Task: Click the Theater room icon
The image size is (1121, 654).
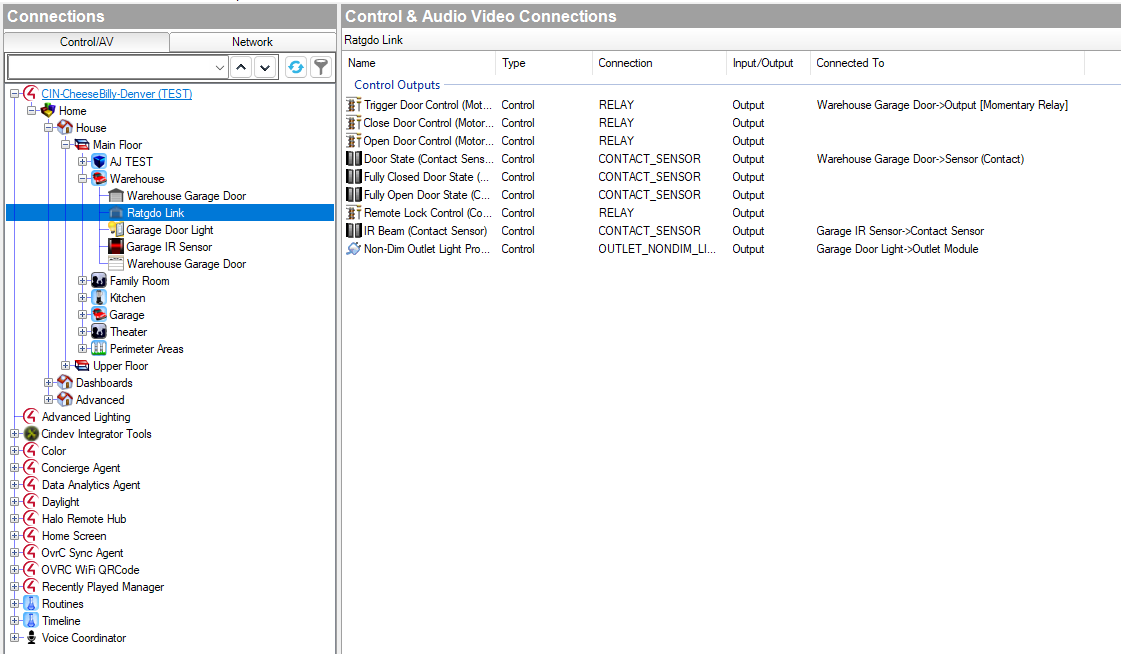Action: (99, 332)
